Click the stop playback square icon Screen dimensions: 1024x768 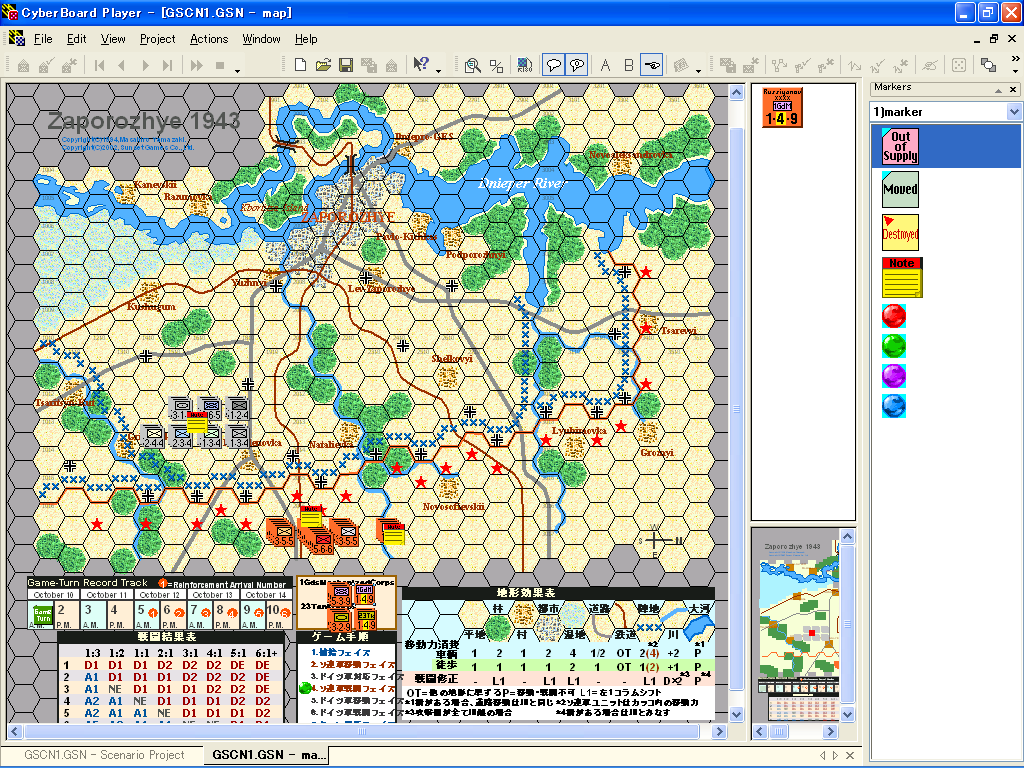pos(220,65)
